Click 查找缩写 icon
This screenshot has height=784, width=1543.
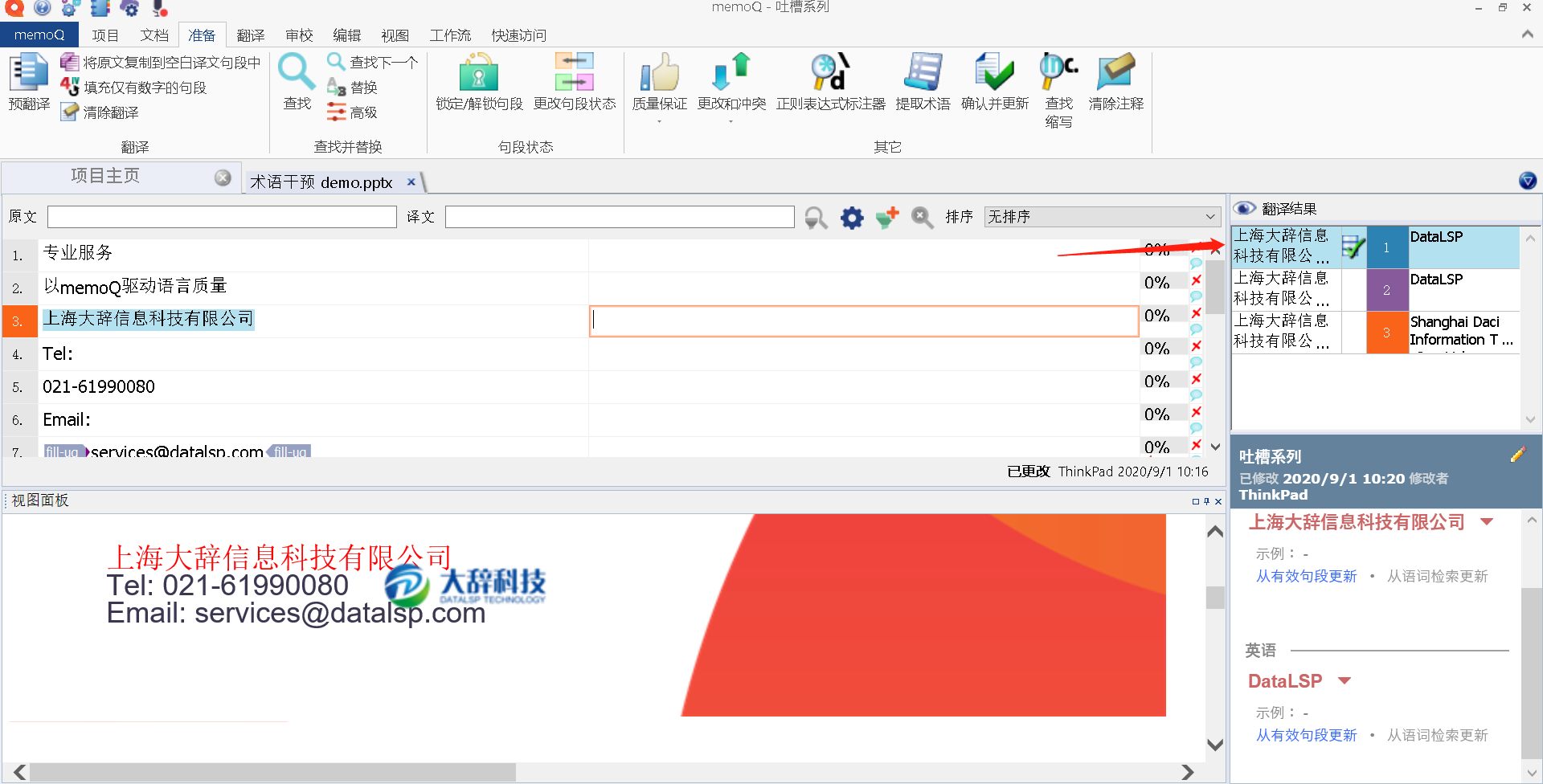click(x=1058, y=72)
